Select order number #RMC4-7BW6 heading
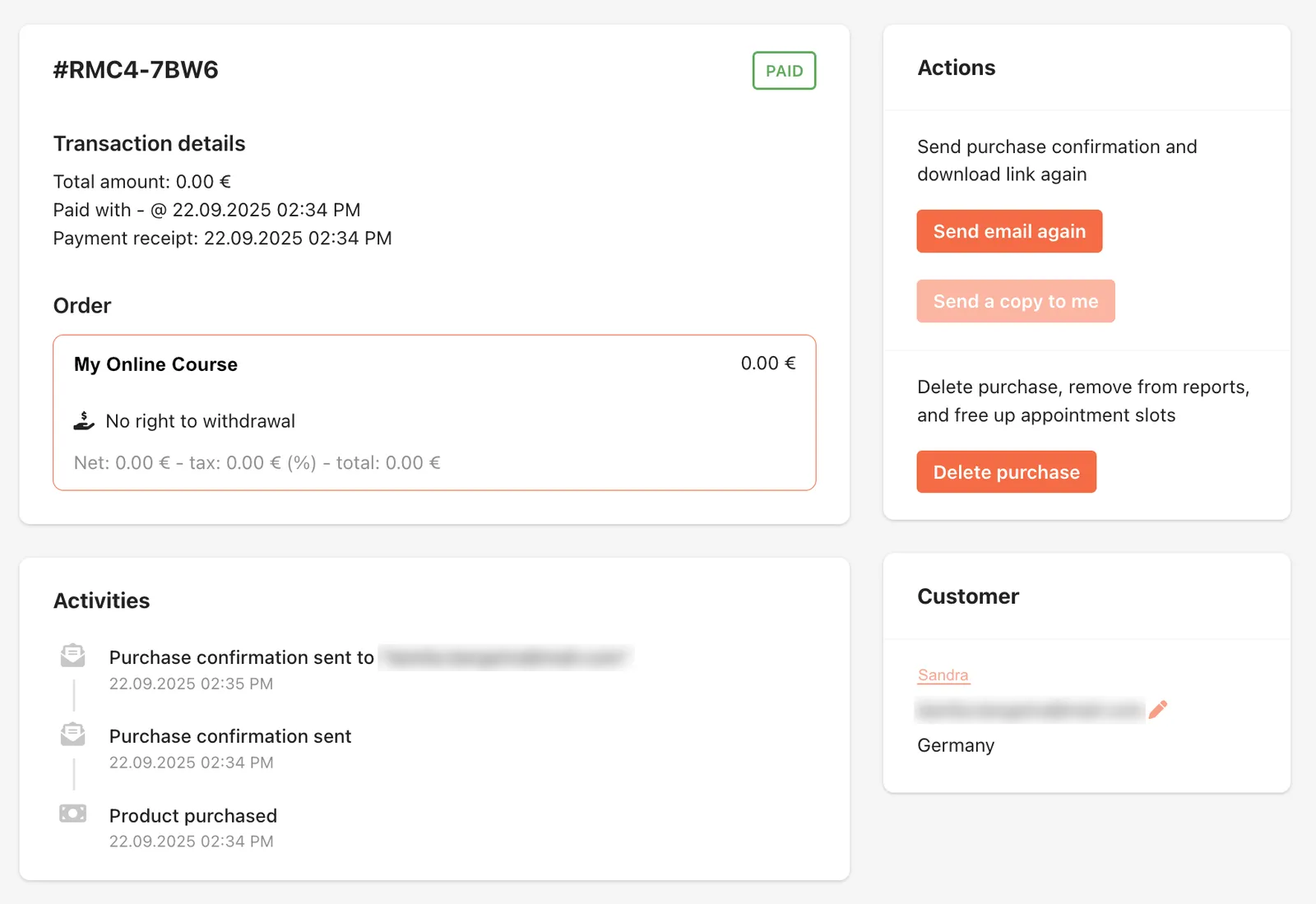Image resolution: width=1316 pixels, height=904 pixels. pos(136,70)
